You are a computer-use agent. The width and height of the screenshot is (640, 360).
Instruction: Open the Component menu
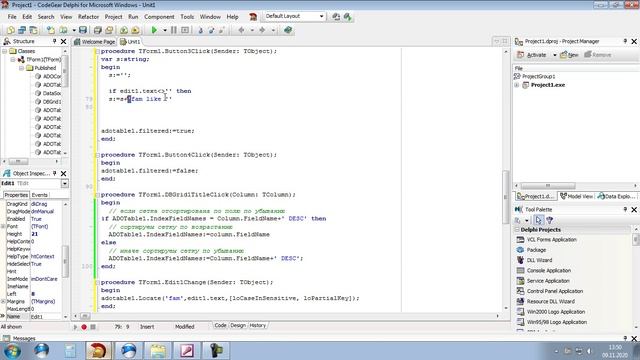tap(159, 17)
